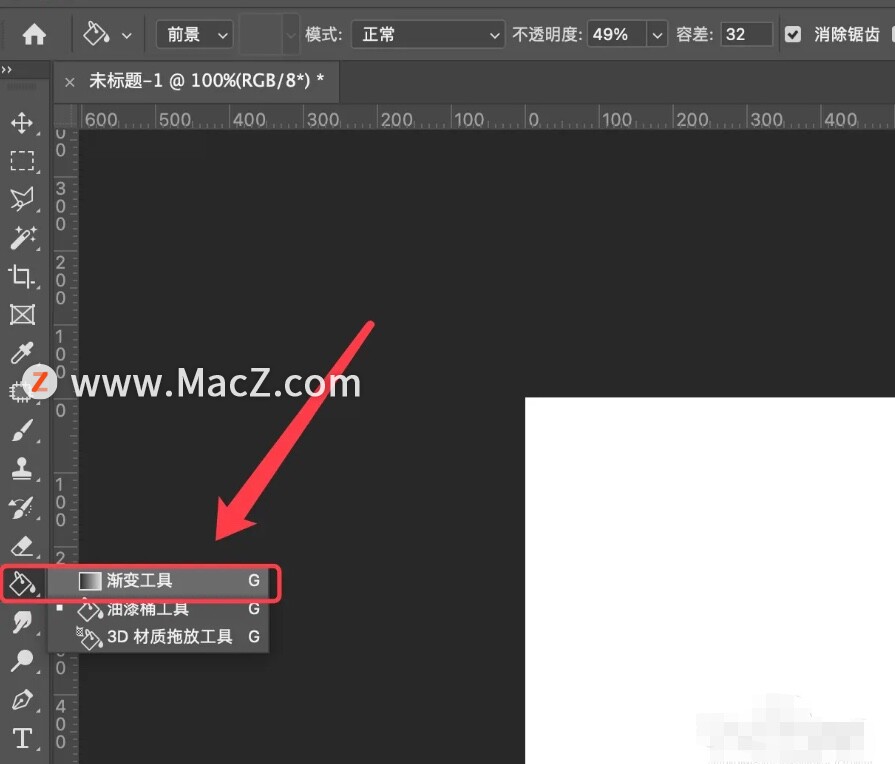Select the Rectangular Marquee tool
This screenshot has width=895, height=764.
tap(22, 161)
